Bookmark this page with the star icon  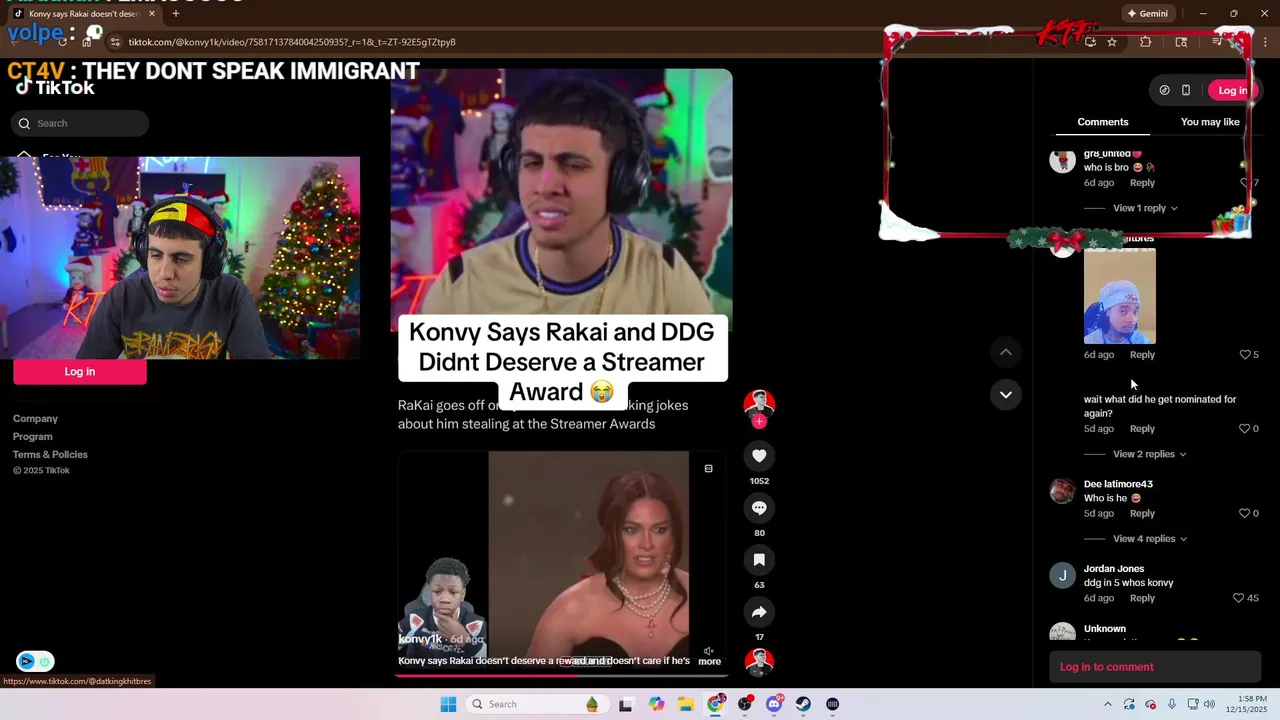(1112, 42)
